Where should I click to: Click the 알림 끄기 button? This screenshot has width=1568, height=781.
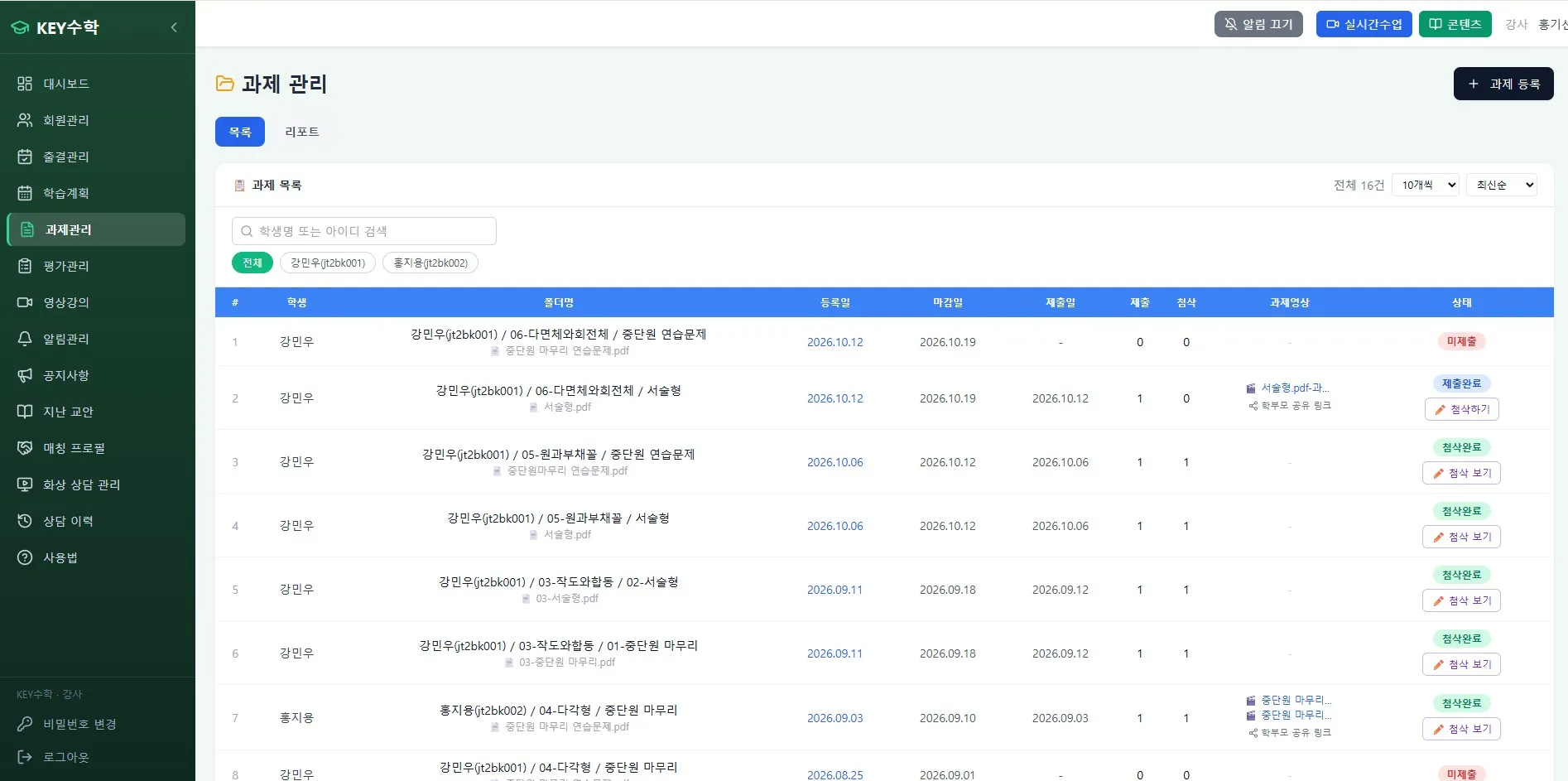[1258, 24]
